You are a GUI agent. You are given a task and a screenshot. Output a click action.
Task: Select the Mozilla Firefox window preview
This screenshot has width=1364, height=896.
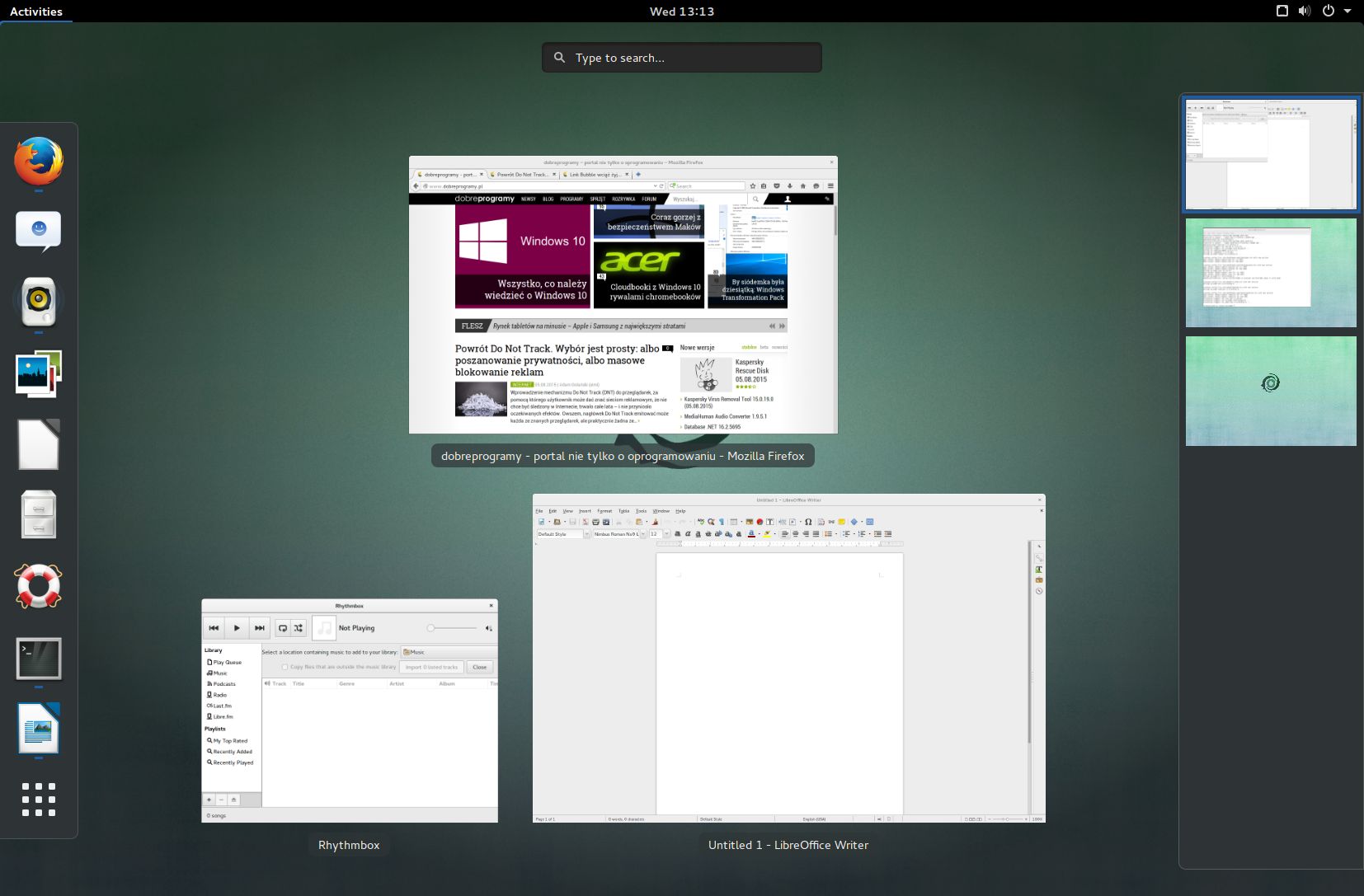click(x=623, y=295)
